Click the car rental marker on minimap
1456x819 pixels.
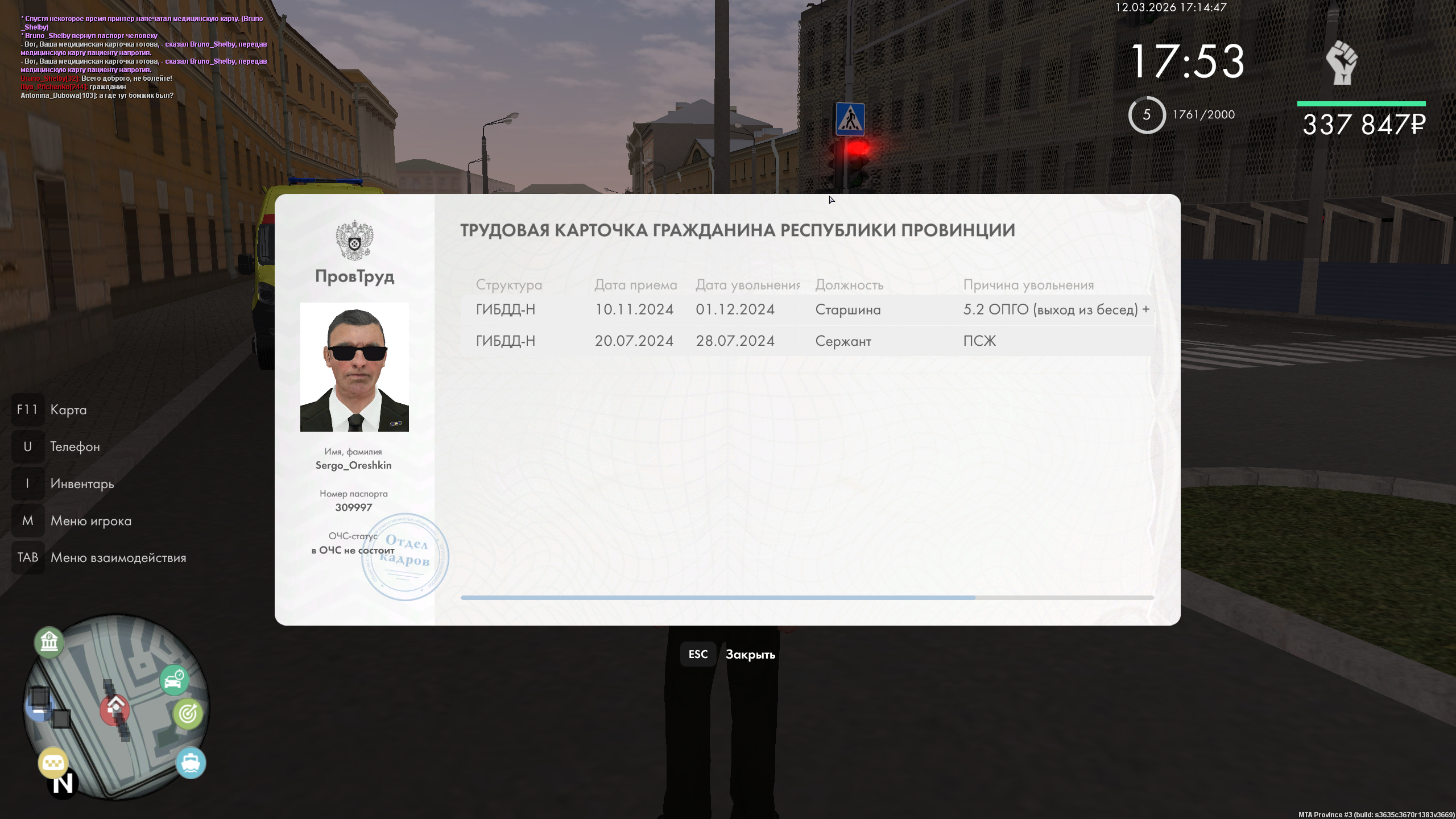click(x=174, y=680)
